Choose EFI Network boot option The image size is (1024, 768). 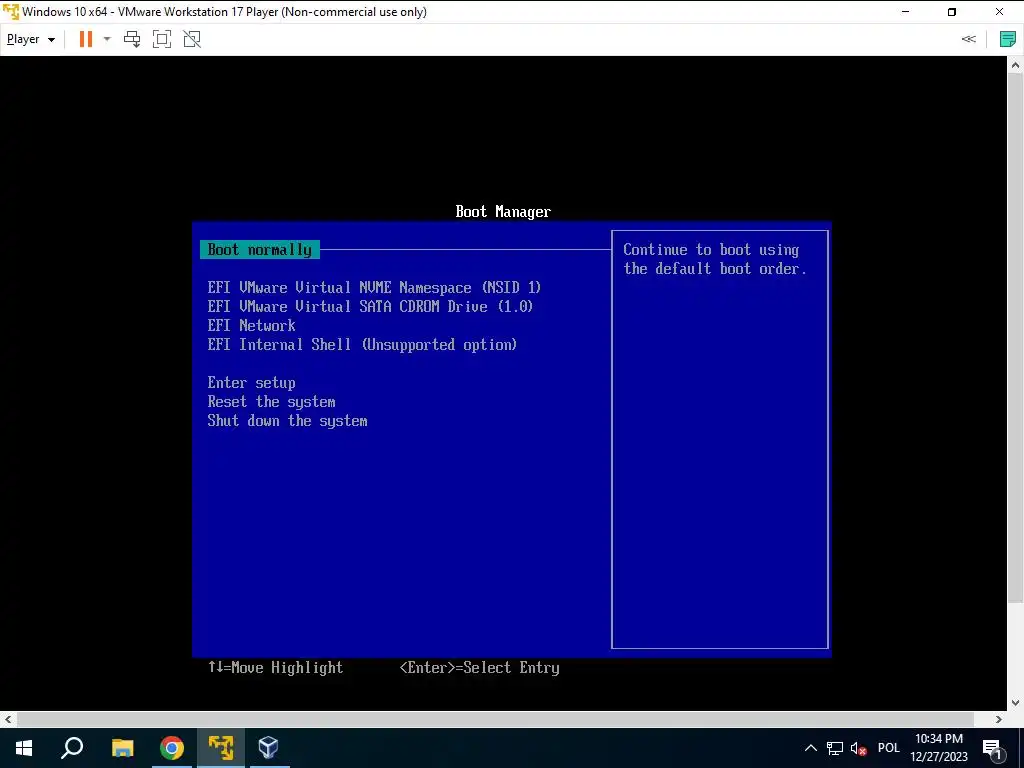(251, 325)
